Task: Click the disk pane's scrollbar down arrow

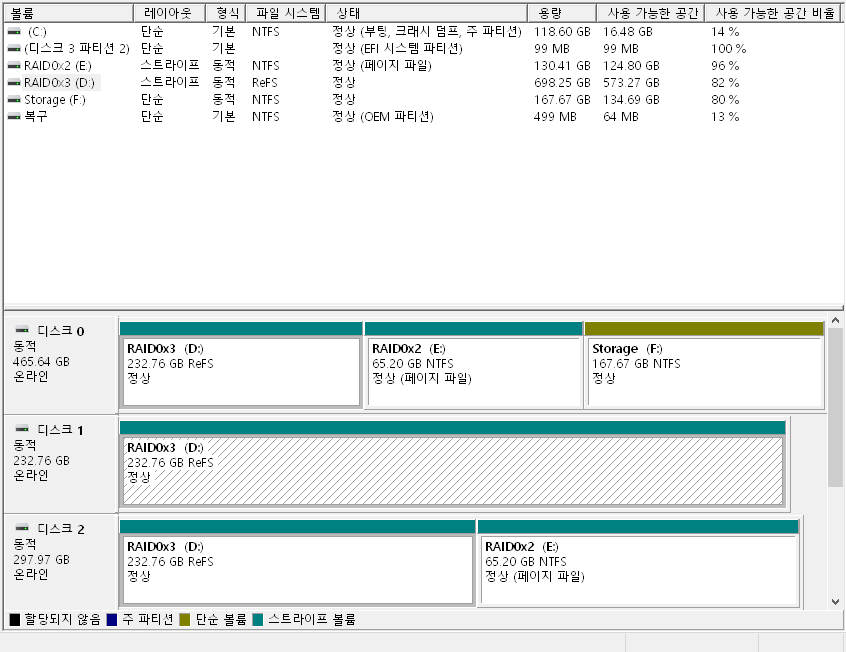Action: coord(835,602)
